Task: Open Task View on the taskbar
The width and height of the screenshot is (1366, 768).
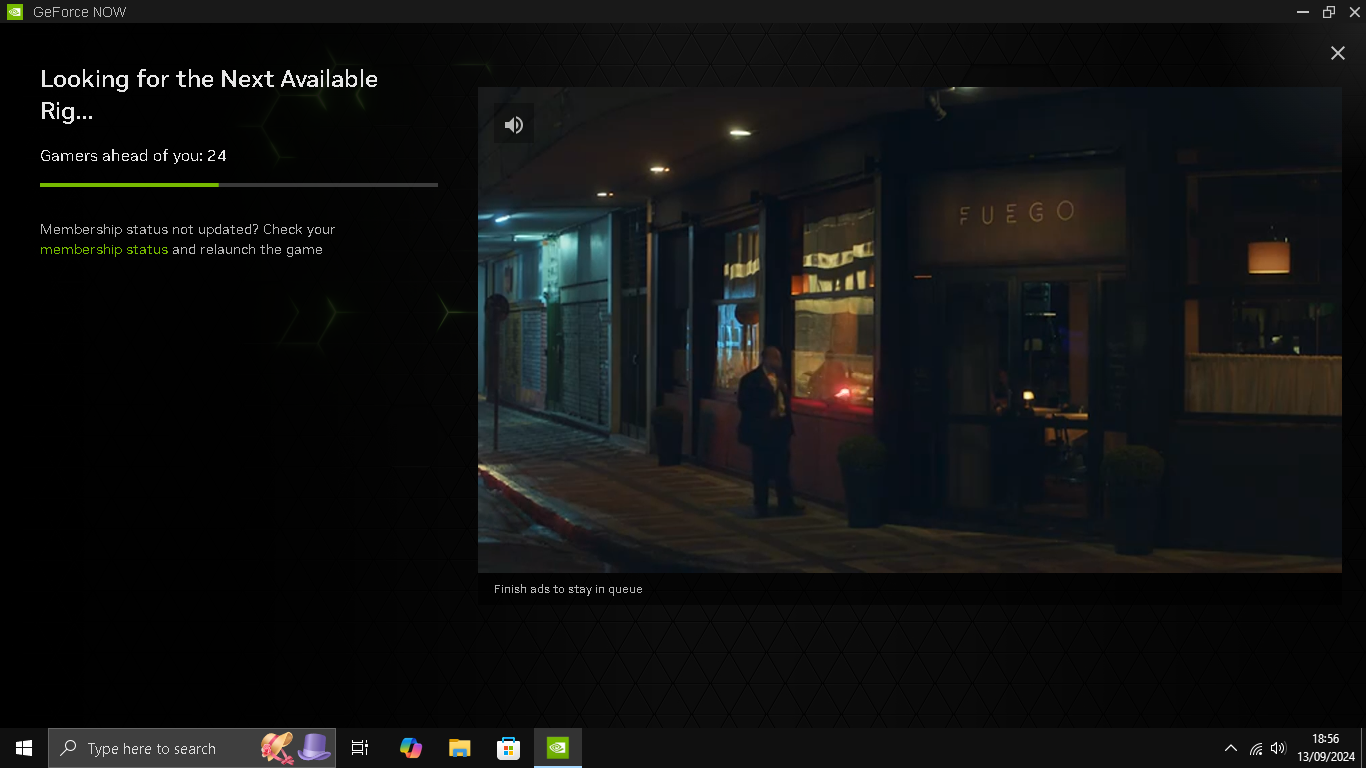Action: 360,748
